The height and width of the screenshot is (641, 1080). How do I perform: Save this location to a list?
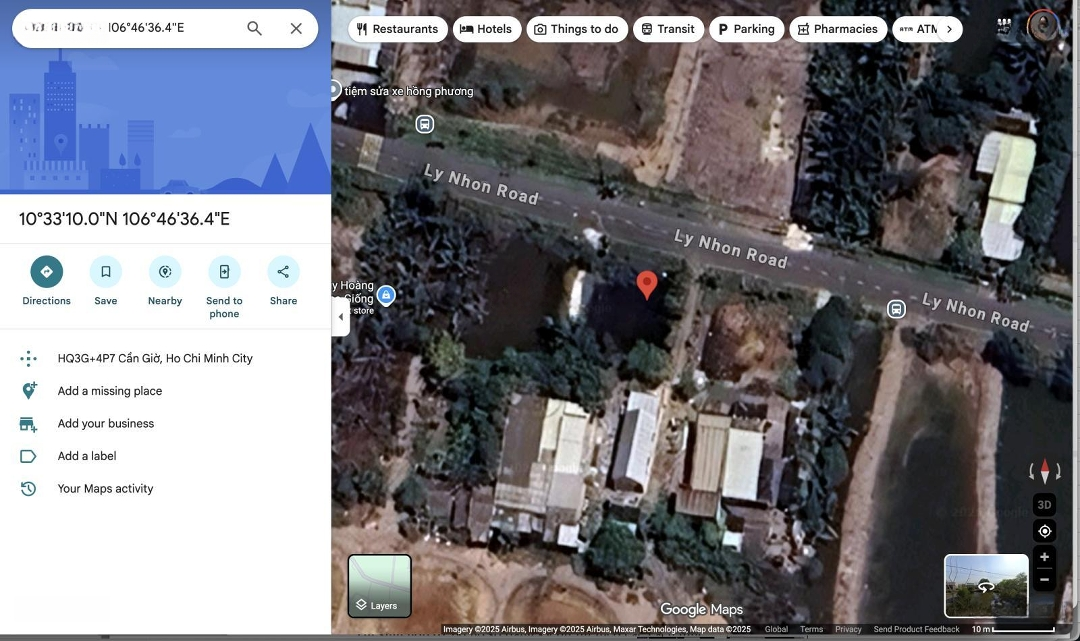point(105,272)
